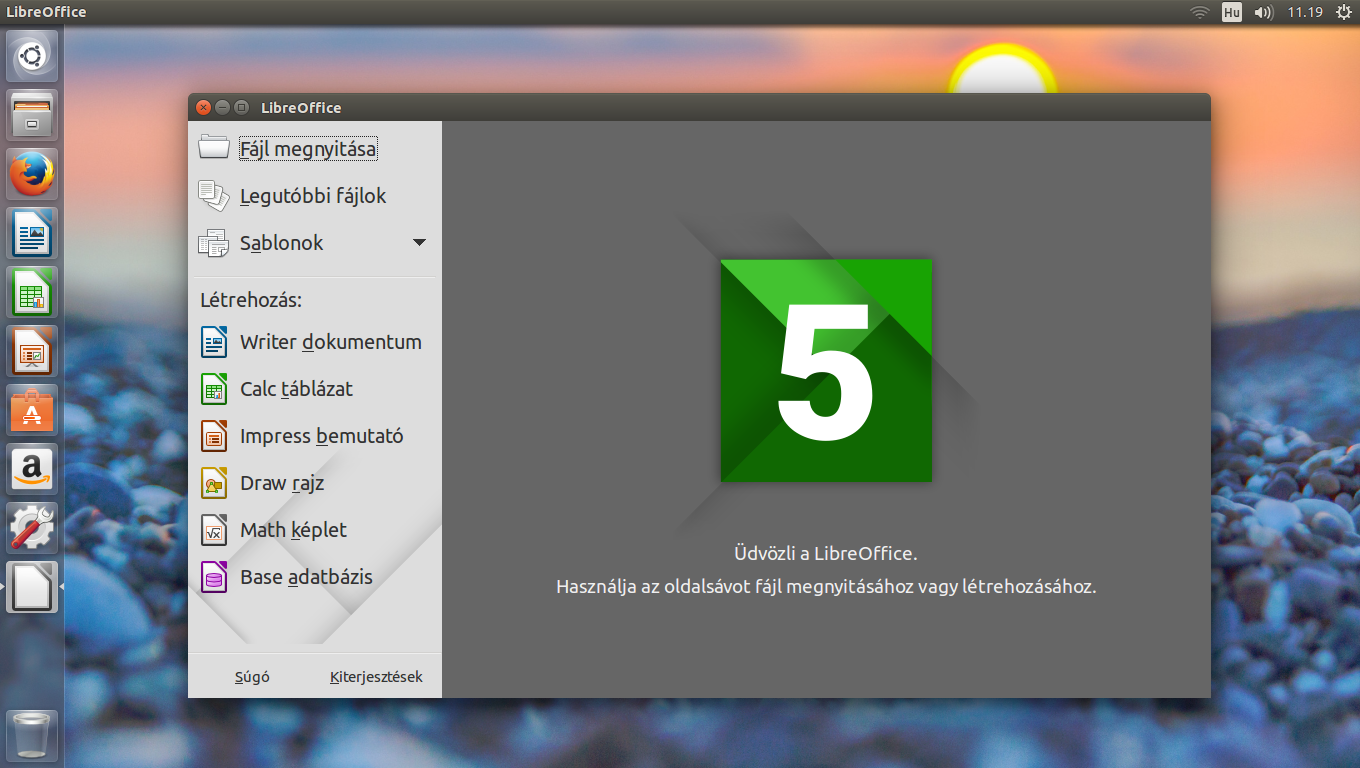Launch Firefox from the Ubuntu dock
Screen dimensions: 1360x768
click(x=32, y=174)
